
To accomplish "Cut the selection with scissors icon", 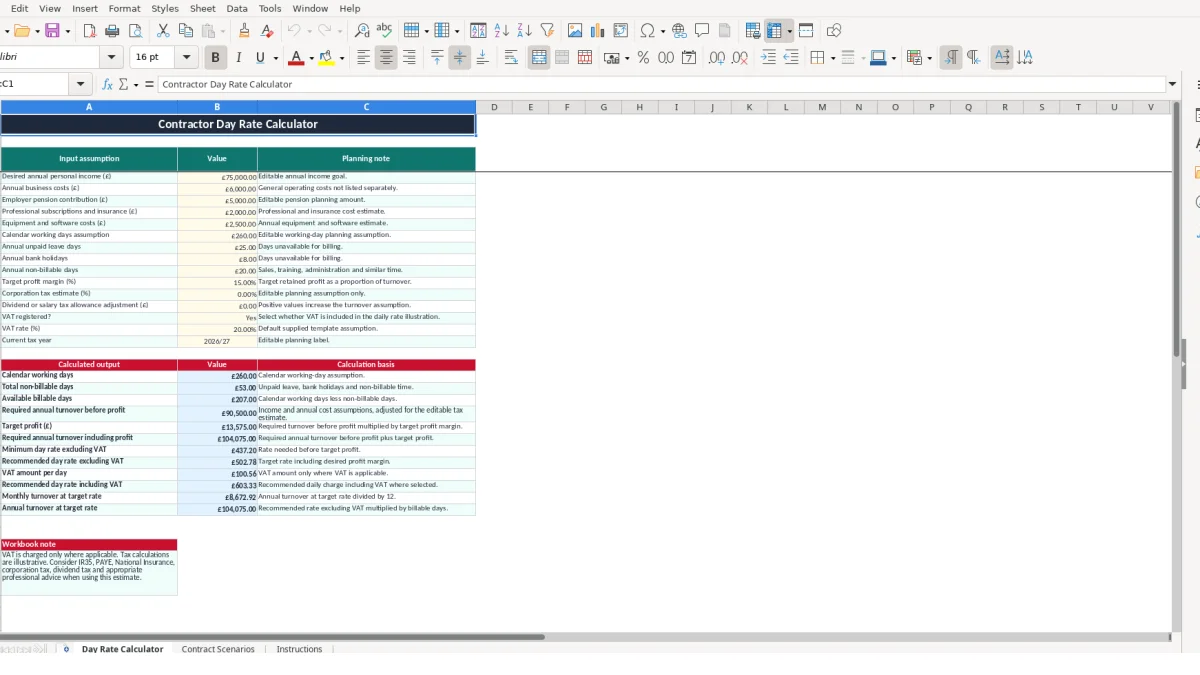I will coord(163,31).
